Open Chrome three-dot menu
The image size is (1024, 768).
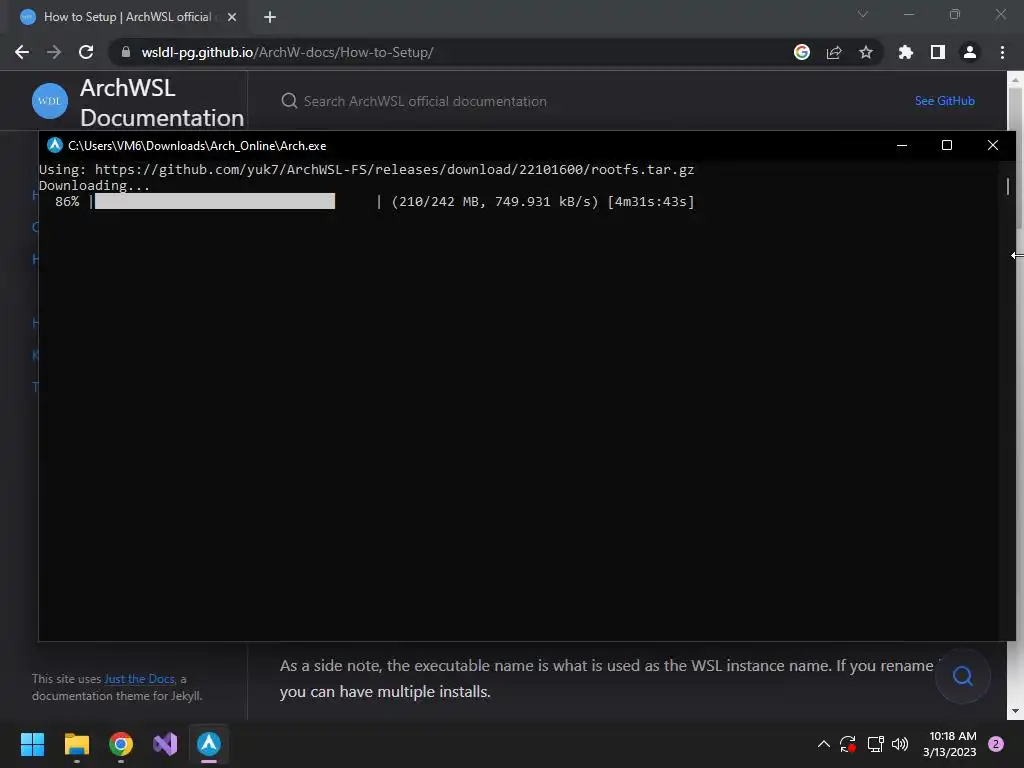point(1002,52)
